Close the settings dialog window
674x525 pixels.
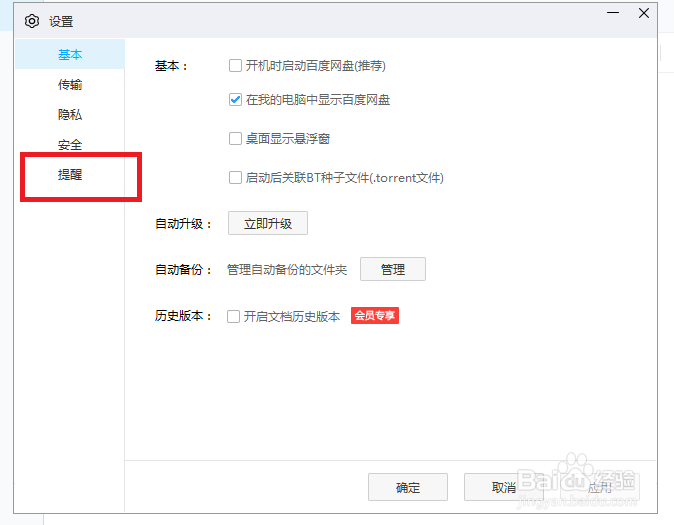click(644, 13)
